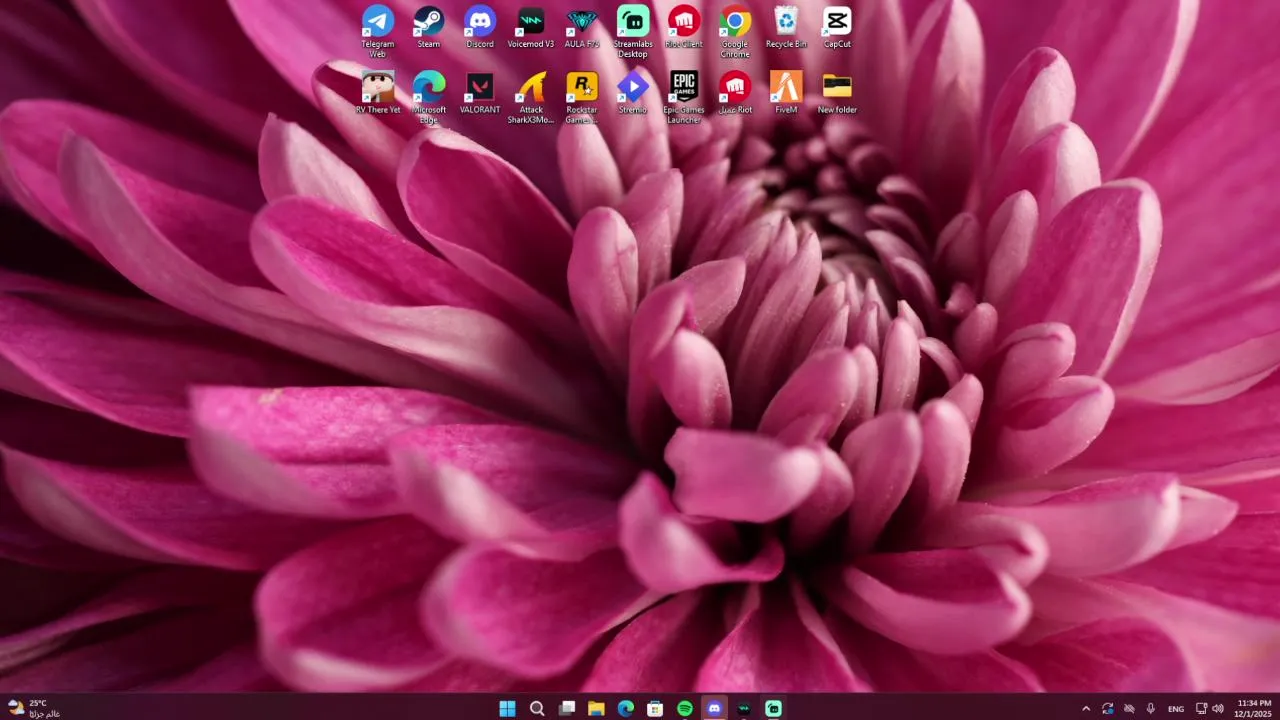Select the CapCut desktop shortcut
This screenshot has height=720, width=1280.
click(837, 27)
